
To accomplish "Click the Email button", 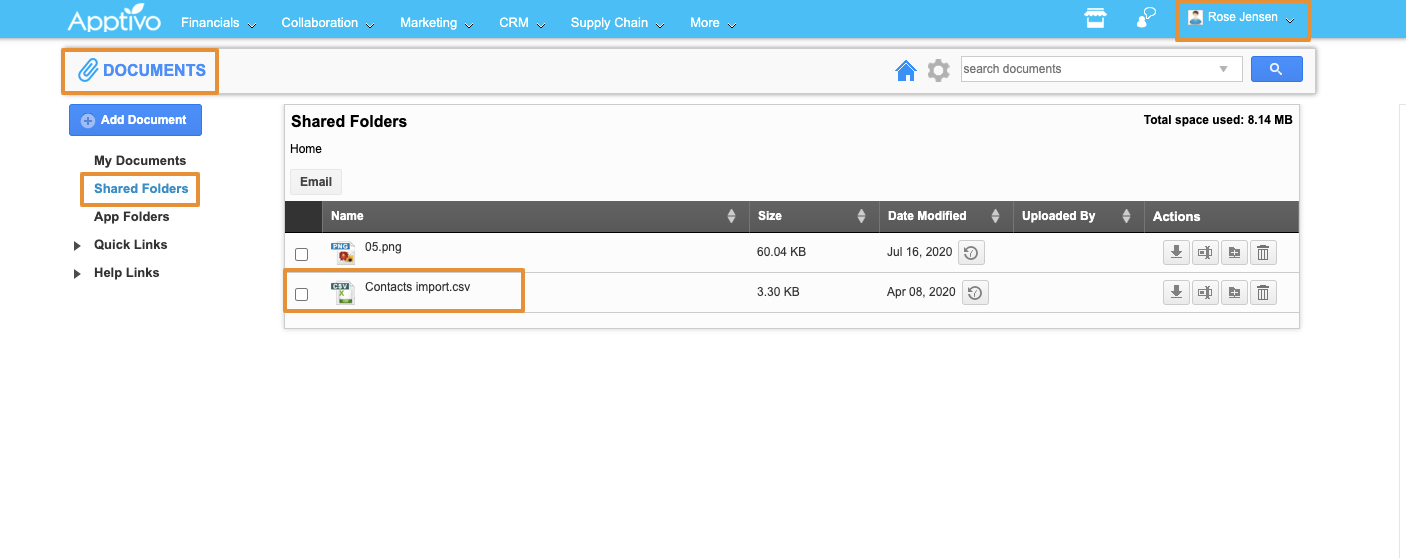I will point(316,182).
